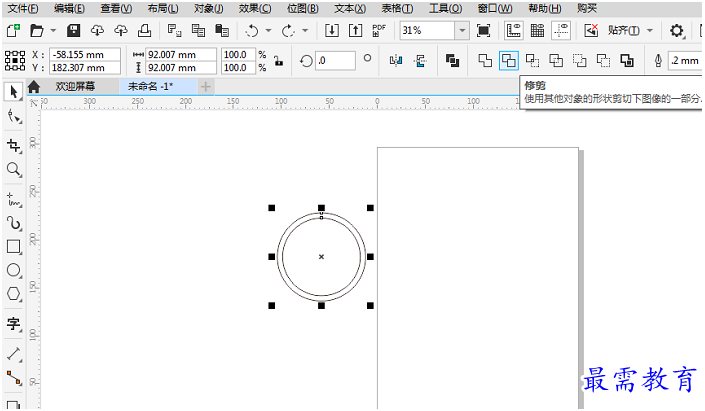Select the Zoom magnifier tool
This screenshot has height=411, width=705.
pyautogui.click(x=13, y=170)
